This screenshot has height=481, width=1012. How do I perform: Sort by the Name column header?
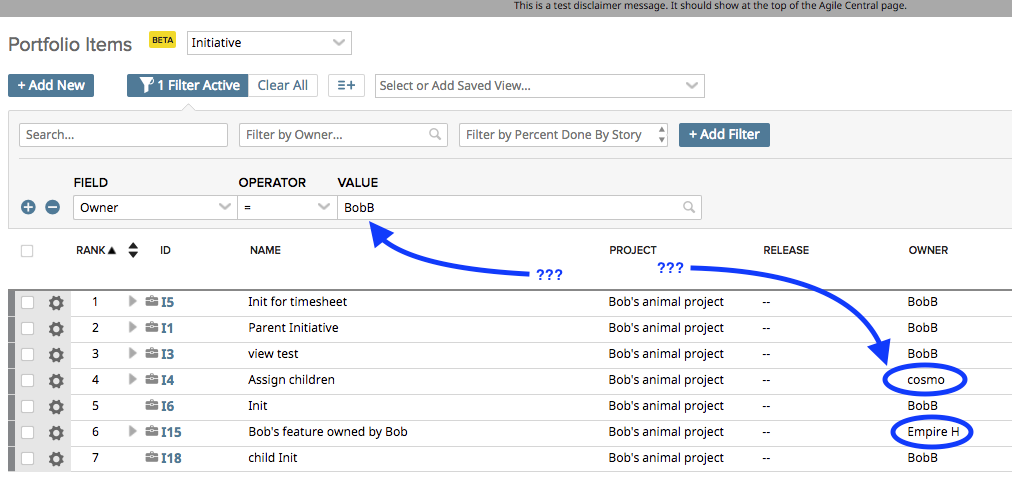click(265, 250)
